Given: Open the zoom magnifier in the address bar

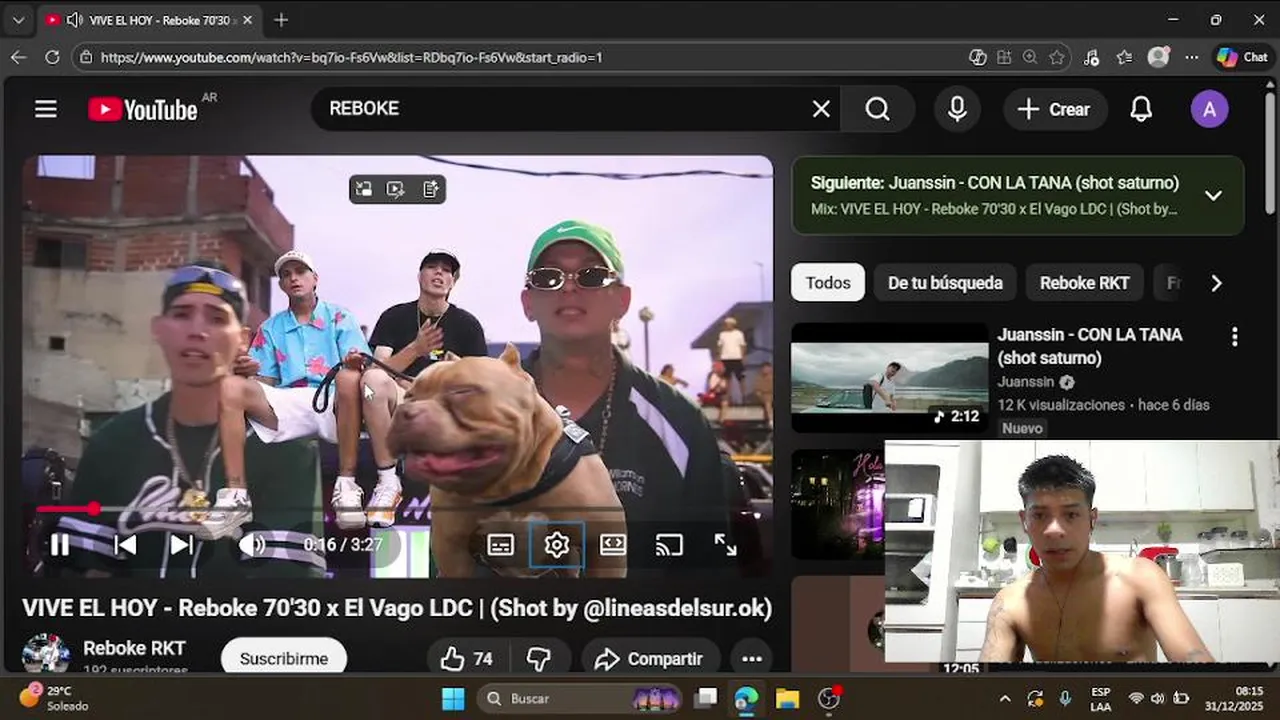Looking at the screenshot, I should pos(1030,57).
